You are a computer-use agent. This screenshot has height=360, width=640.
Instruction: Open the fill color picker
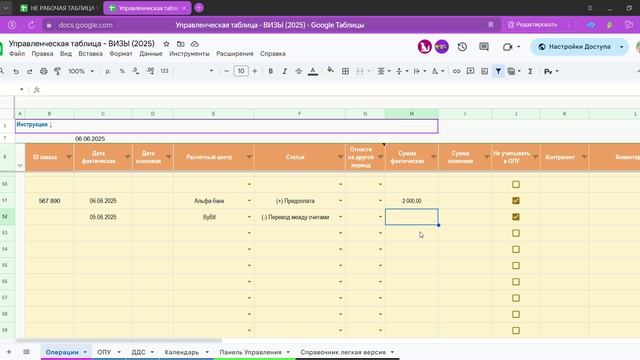point(331,71)
